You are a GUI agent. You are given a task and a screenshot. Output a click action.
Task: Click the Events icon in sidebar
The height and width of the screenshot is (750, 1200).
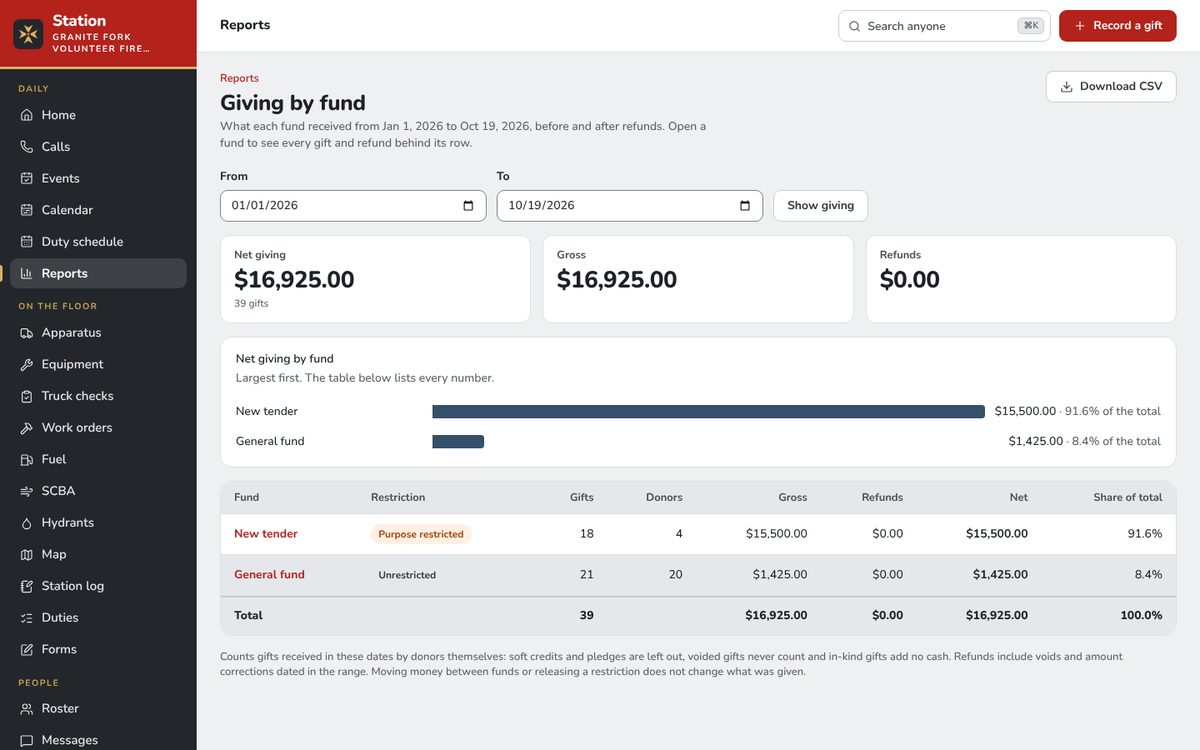coord(27,178)
